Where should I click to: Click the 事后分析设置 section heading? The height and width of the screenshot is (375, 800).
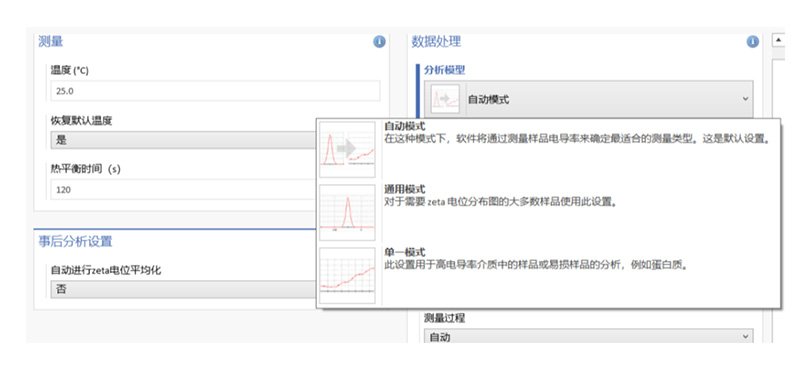[75, 241]
